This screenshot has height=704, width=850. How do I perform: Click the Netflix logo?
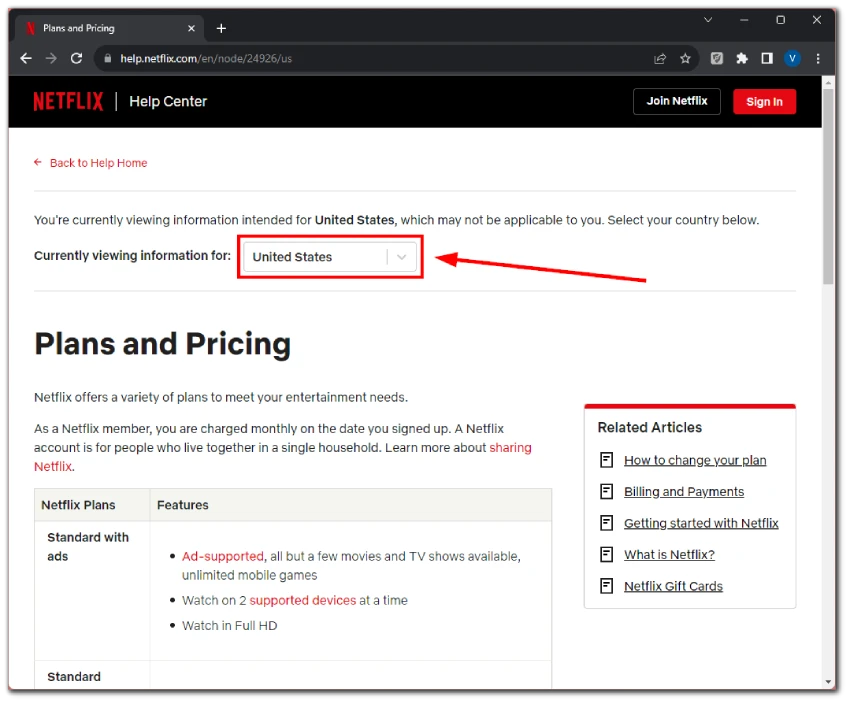68,101
